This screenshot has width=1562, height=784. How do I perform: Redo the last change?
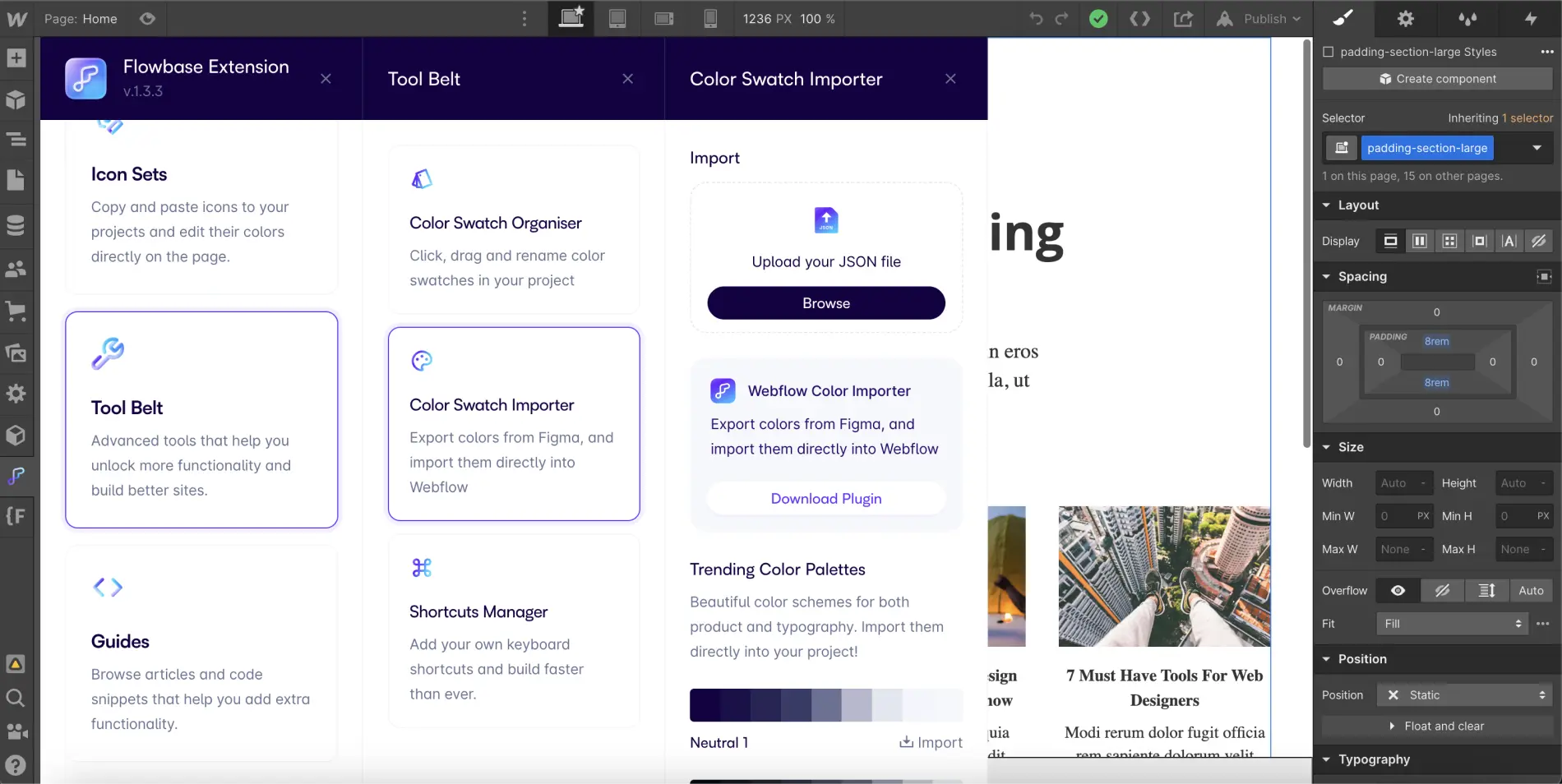1062,19
